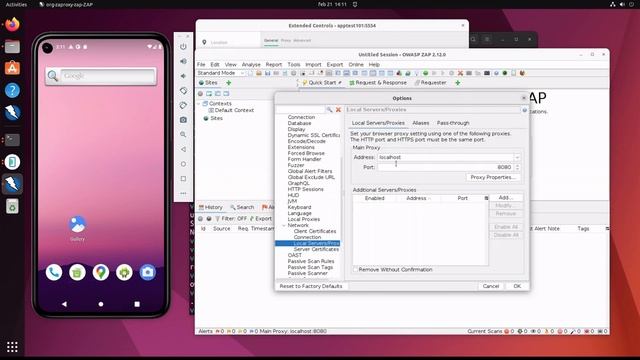
Task: Lower volume on the emulator side panel
Action: 183,76
